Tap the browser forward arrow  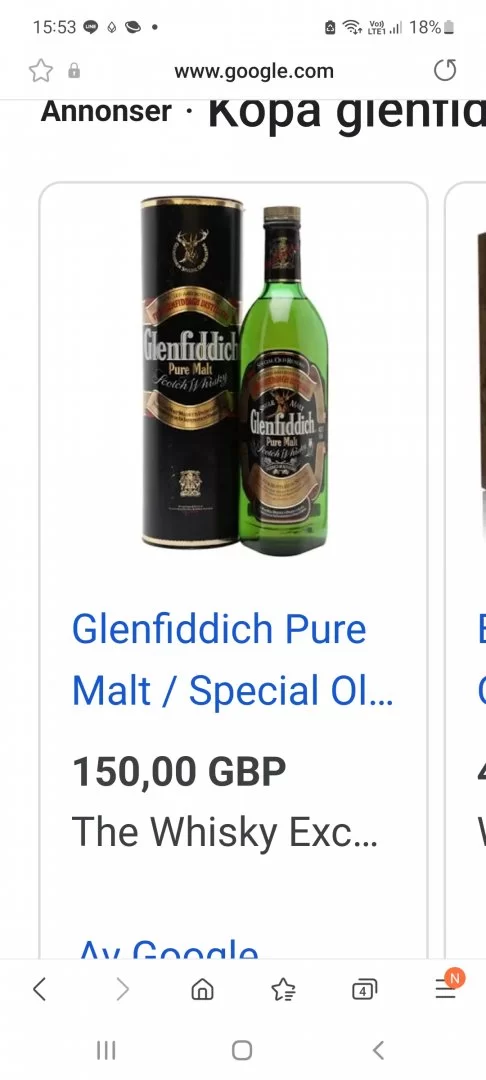coord(122,989)
